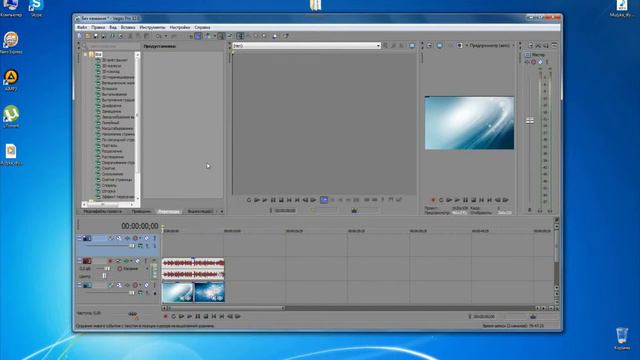This screenshot has height=360, width=640.
Task: Switch to the Проводник tab
Action: tap(141, 211)
